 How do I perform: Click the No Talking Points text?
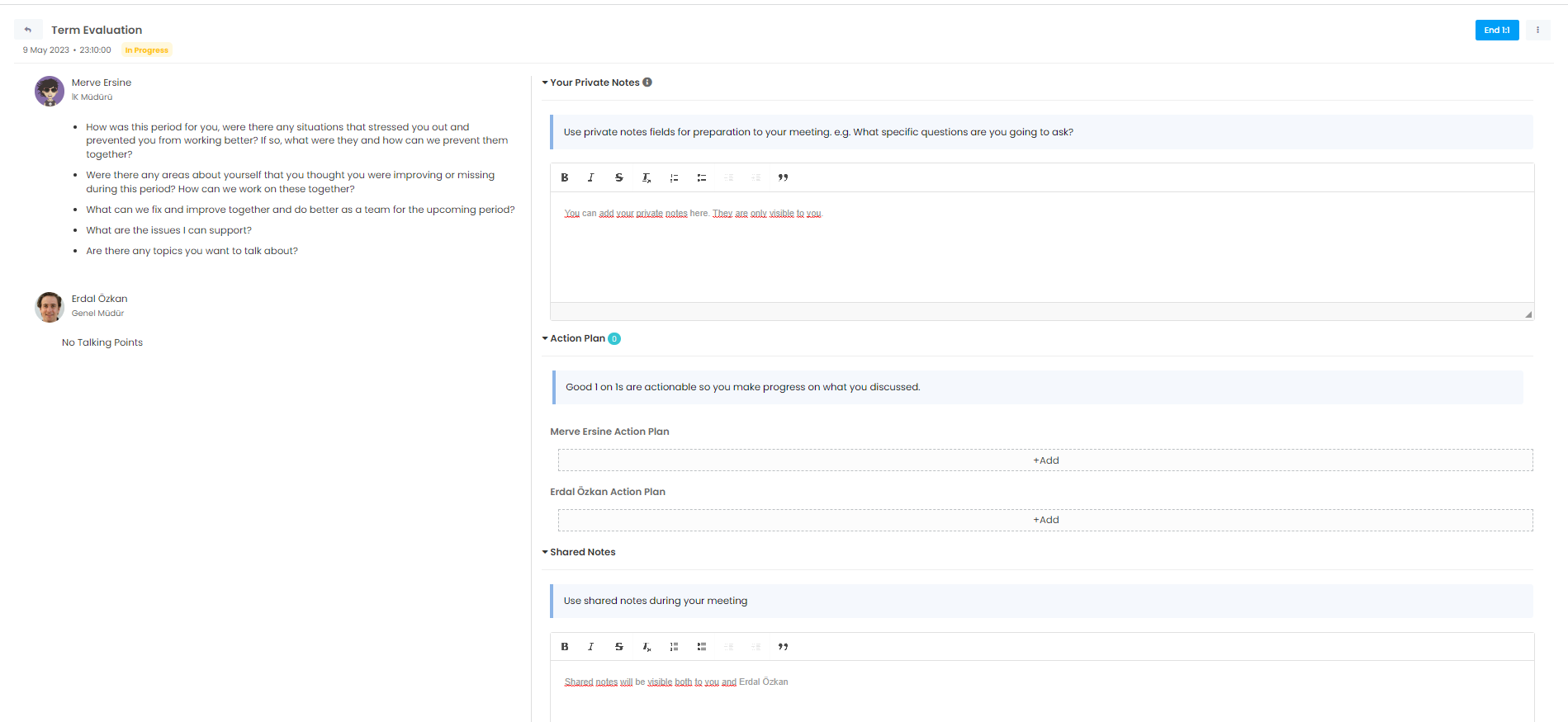click(x=102, y=342)
